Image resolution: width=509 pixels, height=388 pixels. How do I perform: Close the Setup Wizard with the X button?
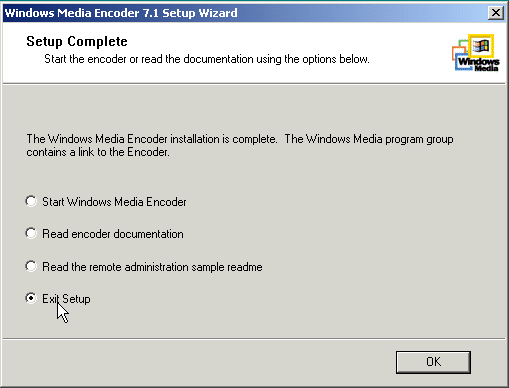pos(496,13)
